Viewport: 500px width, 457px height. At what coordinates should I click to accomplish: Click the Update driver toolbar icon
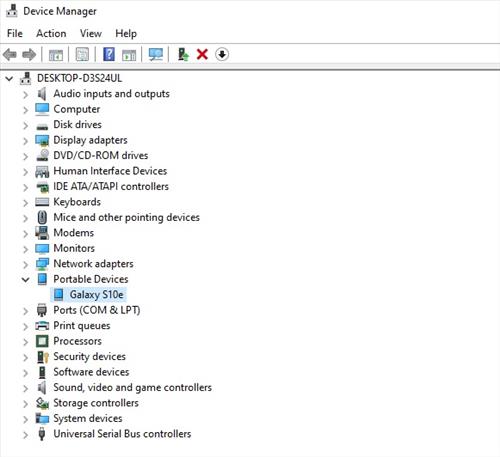pos(183,54)
